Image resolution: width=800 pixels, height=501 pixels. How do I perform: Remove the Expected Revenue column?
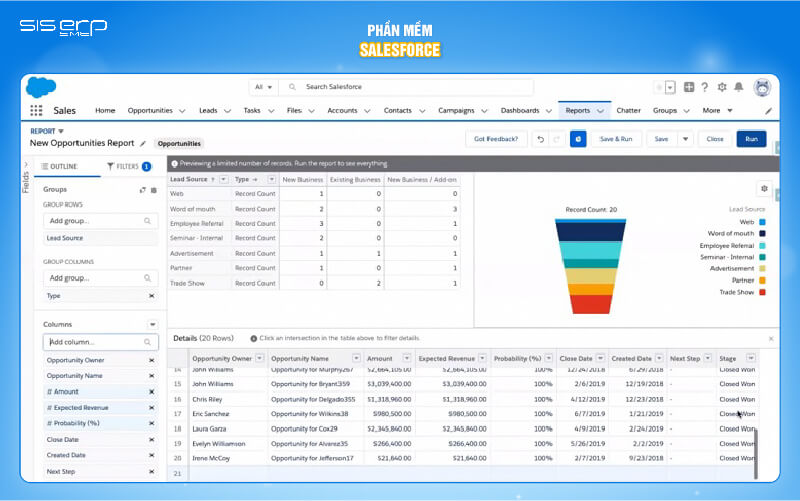pos(152,408)
